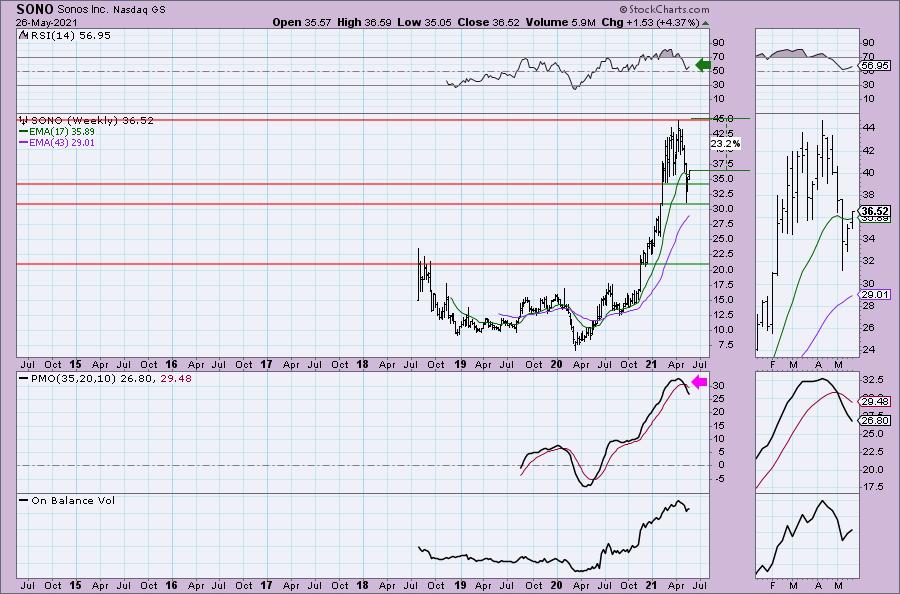Click the On Balance Vol label

click(73, 500)
